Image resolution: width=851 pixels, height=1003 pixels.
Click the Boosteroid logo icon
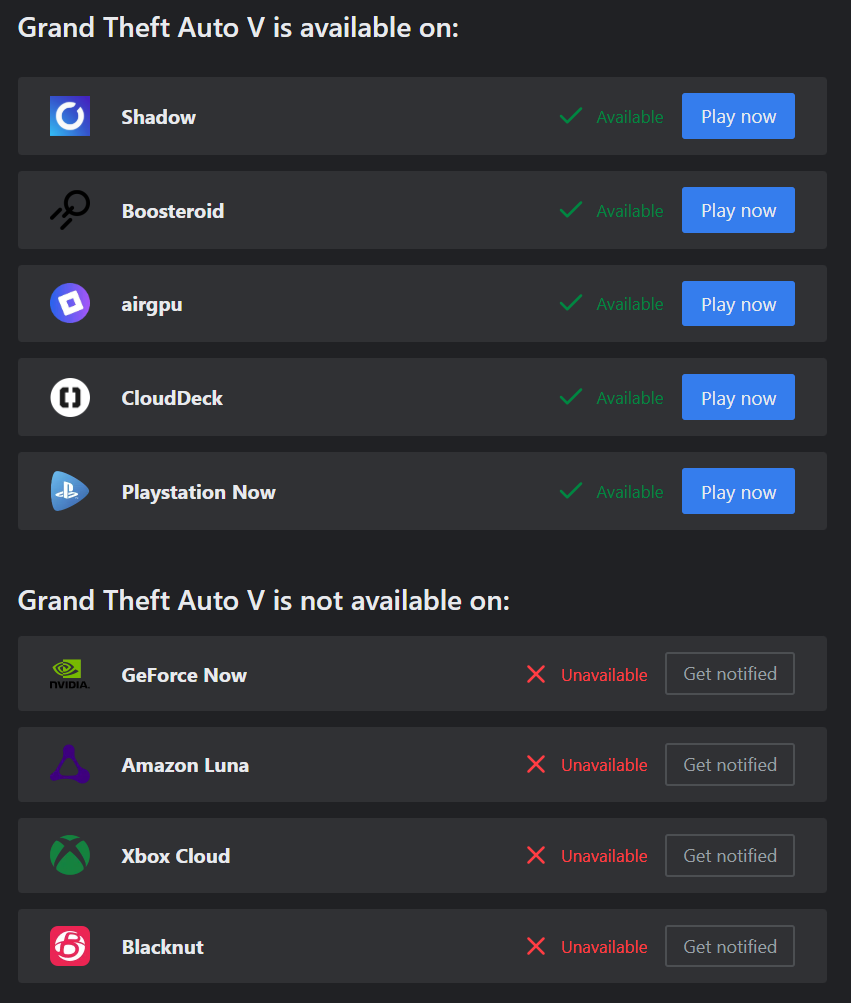[70, 210]
